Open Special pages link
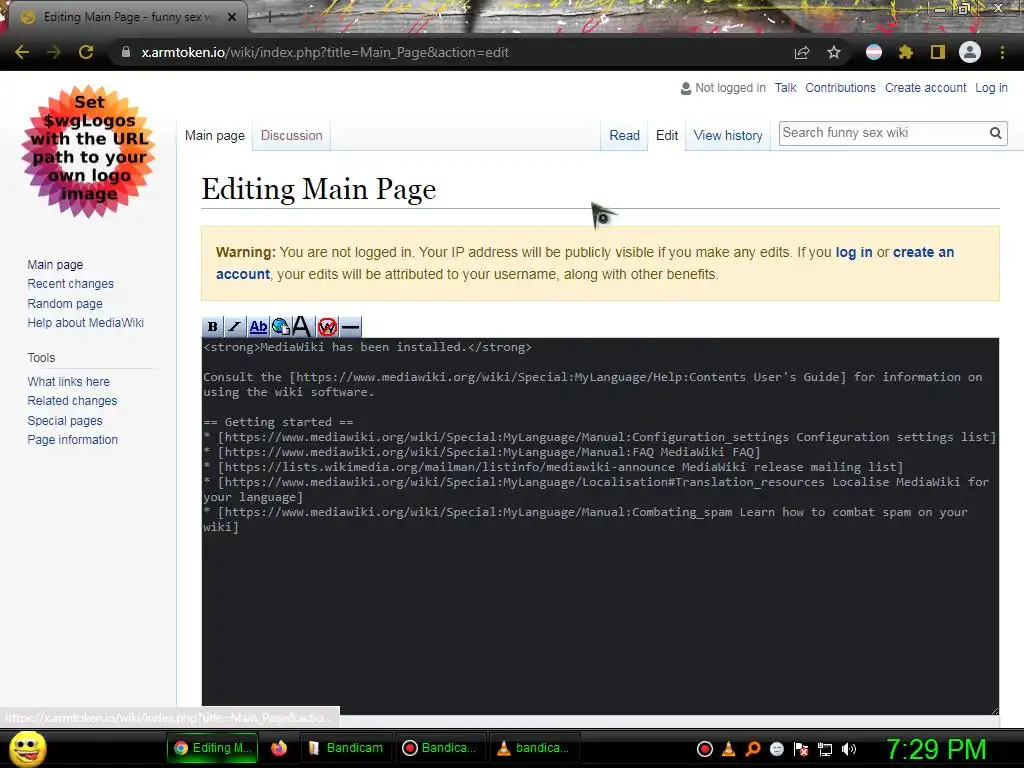1024x768 pixels. [x=65, y=421]
